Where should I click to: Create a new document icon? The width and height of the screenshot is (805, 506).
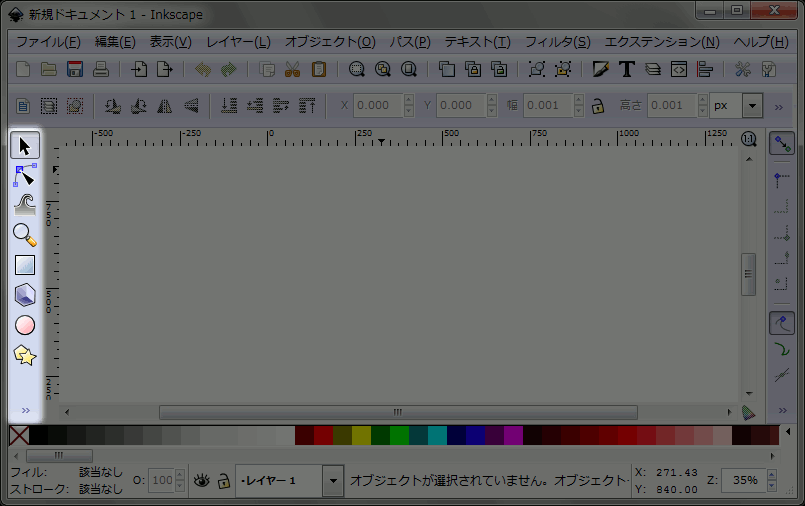[23, 69]
